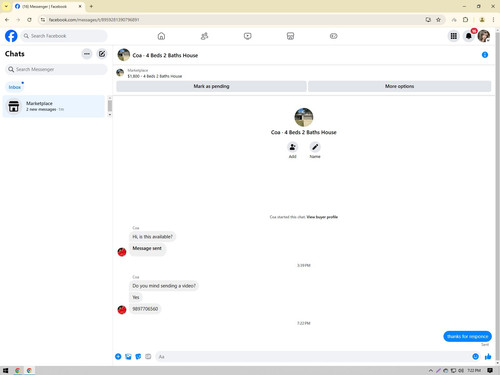
Task: Select the Inbox tab
Action: tap(15, 87)
